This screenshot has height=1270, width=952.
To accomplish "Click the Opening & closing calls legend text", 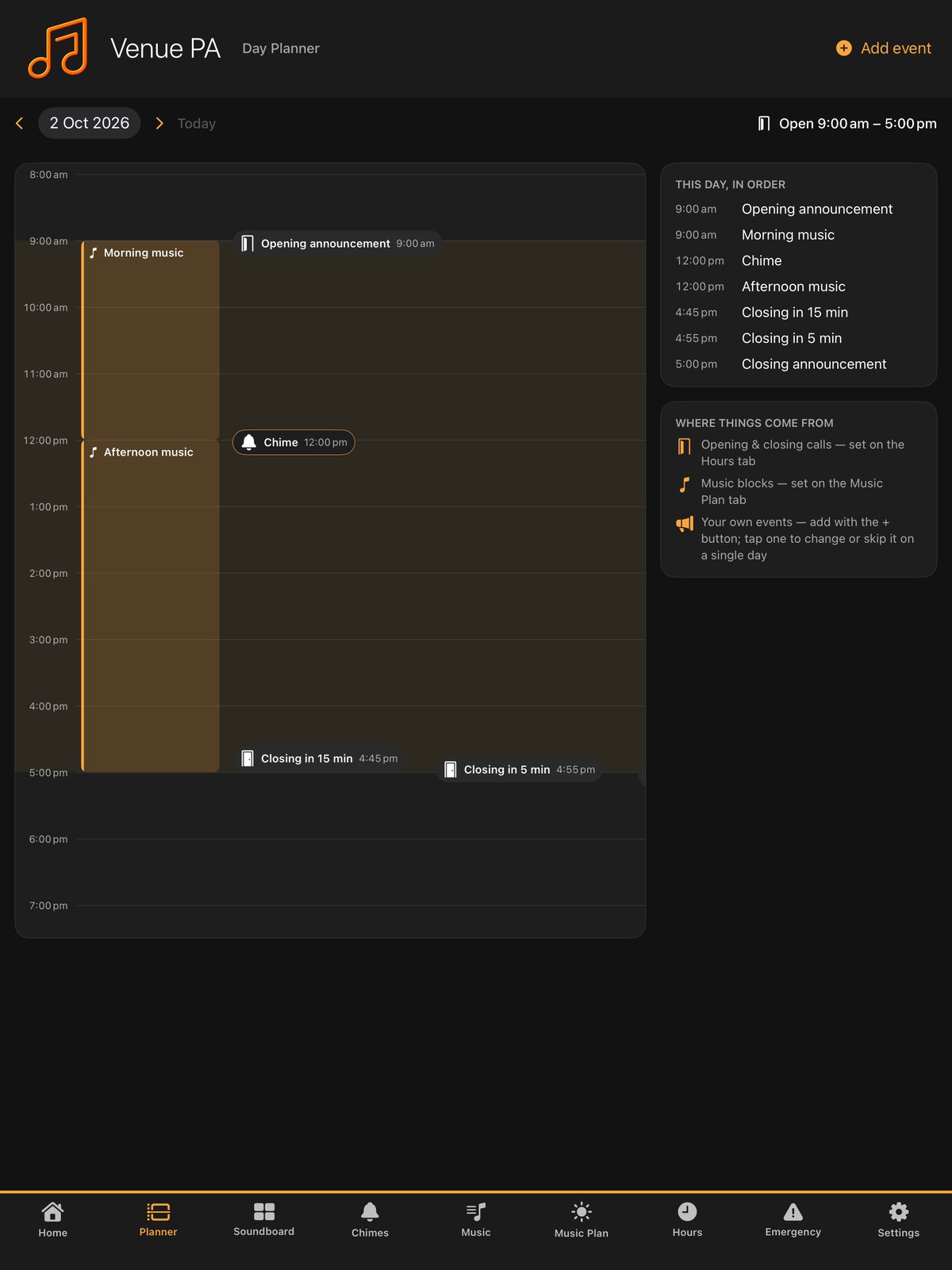I will click(x=803, y=452).
